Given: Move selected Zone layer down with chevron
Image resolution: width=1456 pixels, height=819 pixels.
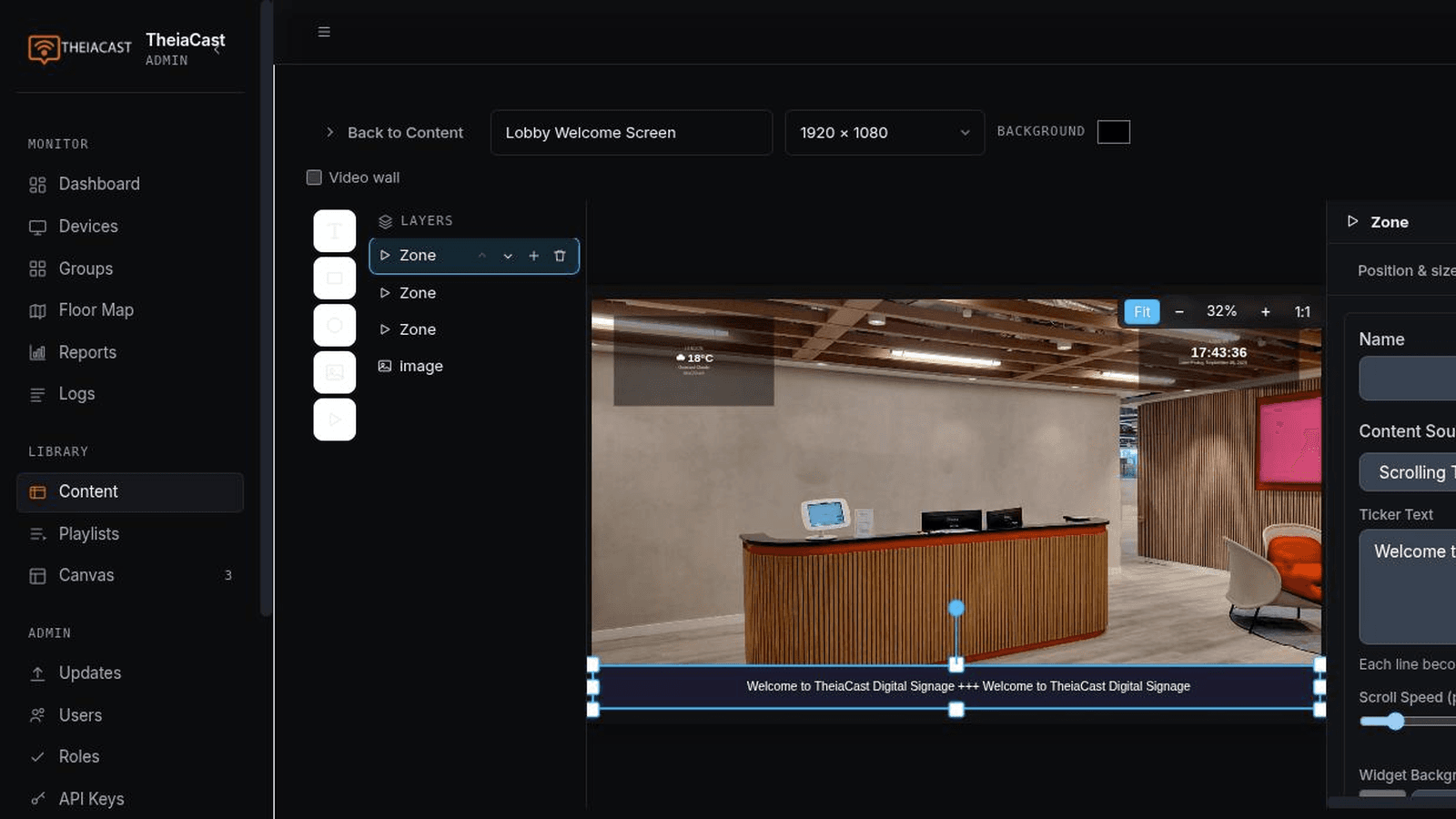Looking at the screenshot, I should point(508,256).
